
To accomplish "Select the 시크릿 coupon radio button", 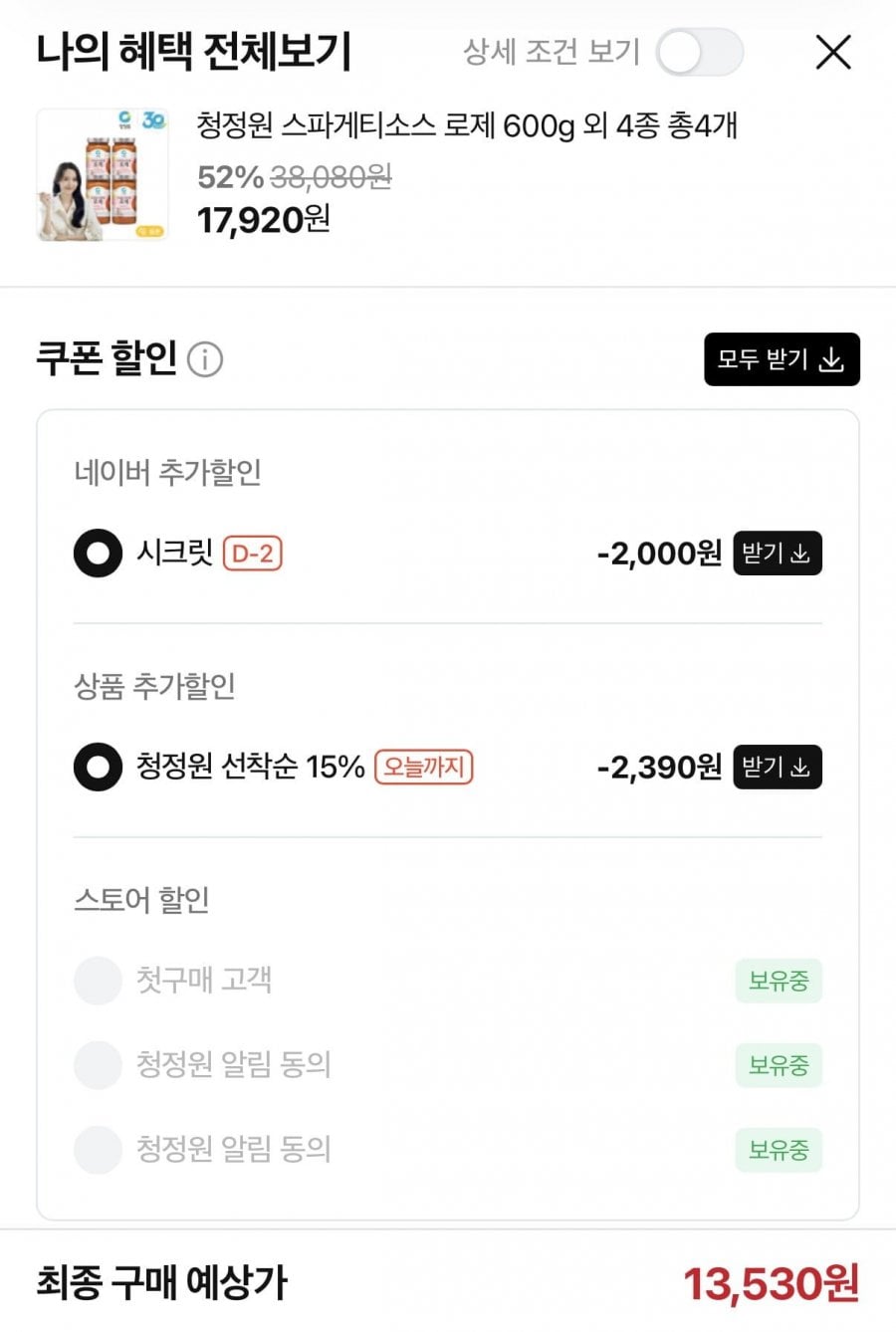I will click(x=98, y=554).
